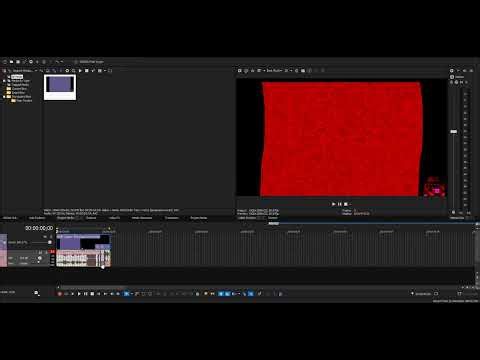Viewport: 480px width, 360px height.
Task: Switch to the Media Generators tab
Action: click(x=142, y=218)
